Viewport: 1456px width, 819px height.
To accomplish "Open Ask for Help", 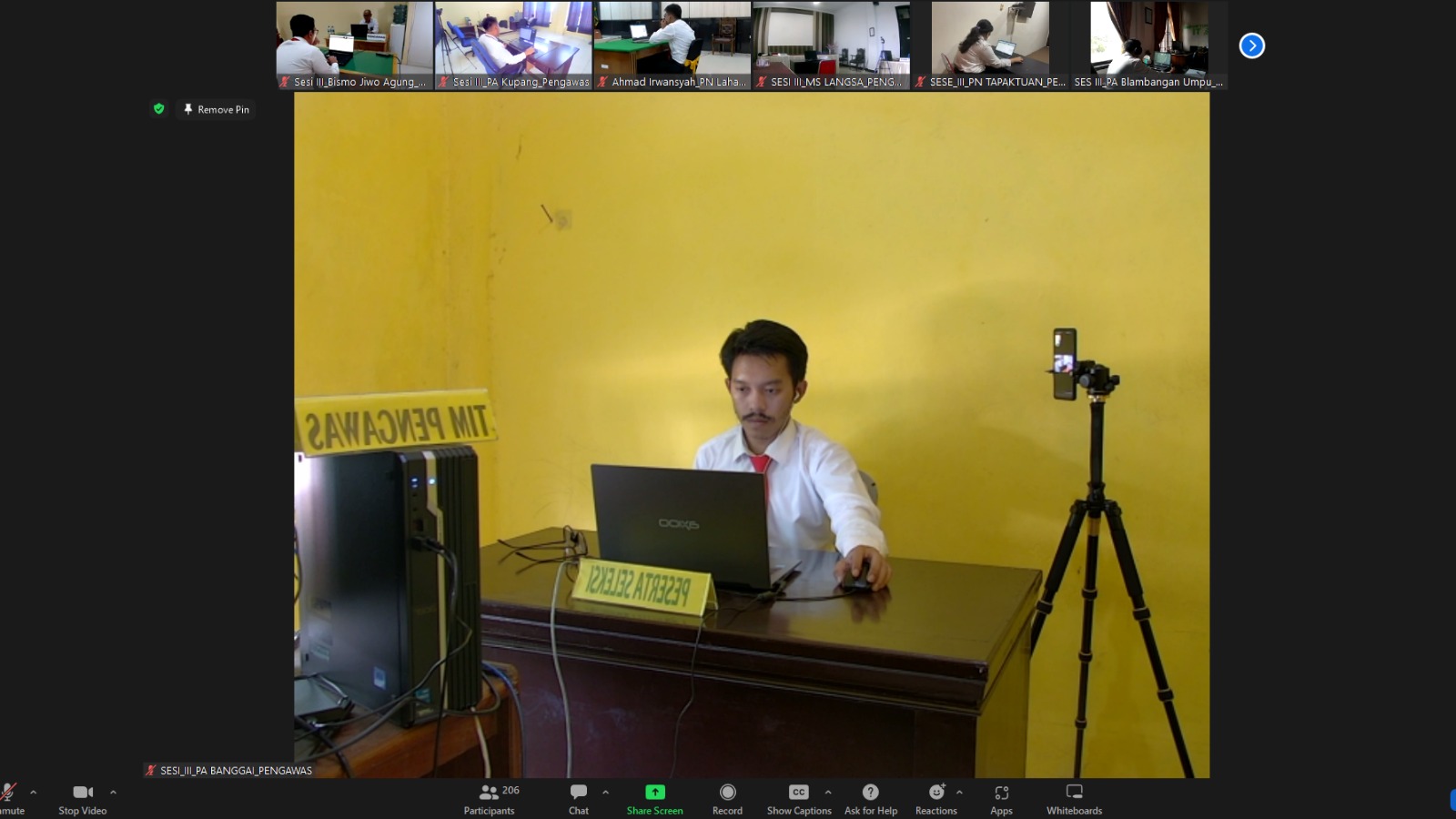I will (x=870, y=799).
